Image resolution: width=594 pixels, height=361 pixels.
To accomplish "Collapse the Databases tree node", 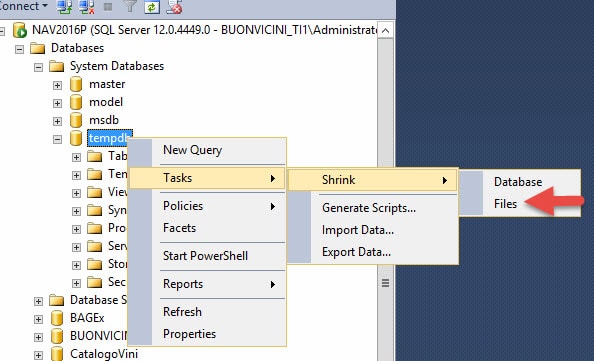I will coord(19,49).
